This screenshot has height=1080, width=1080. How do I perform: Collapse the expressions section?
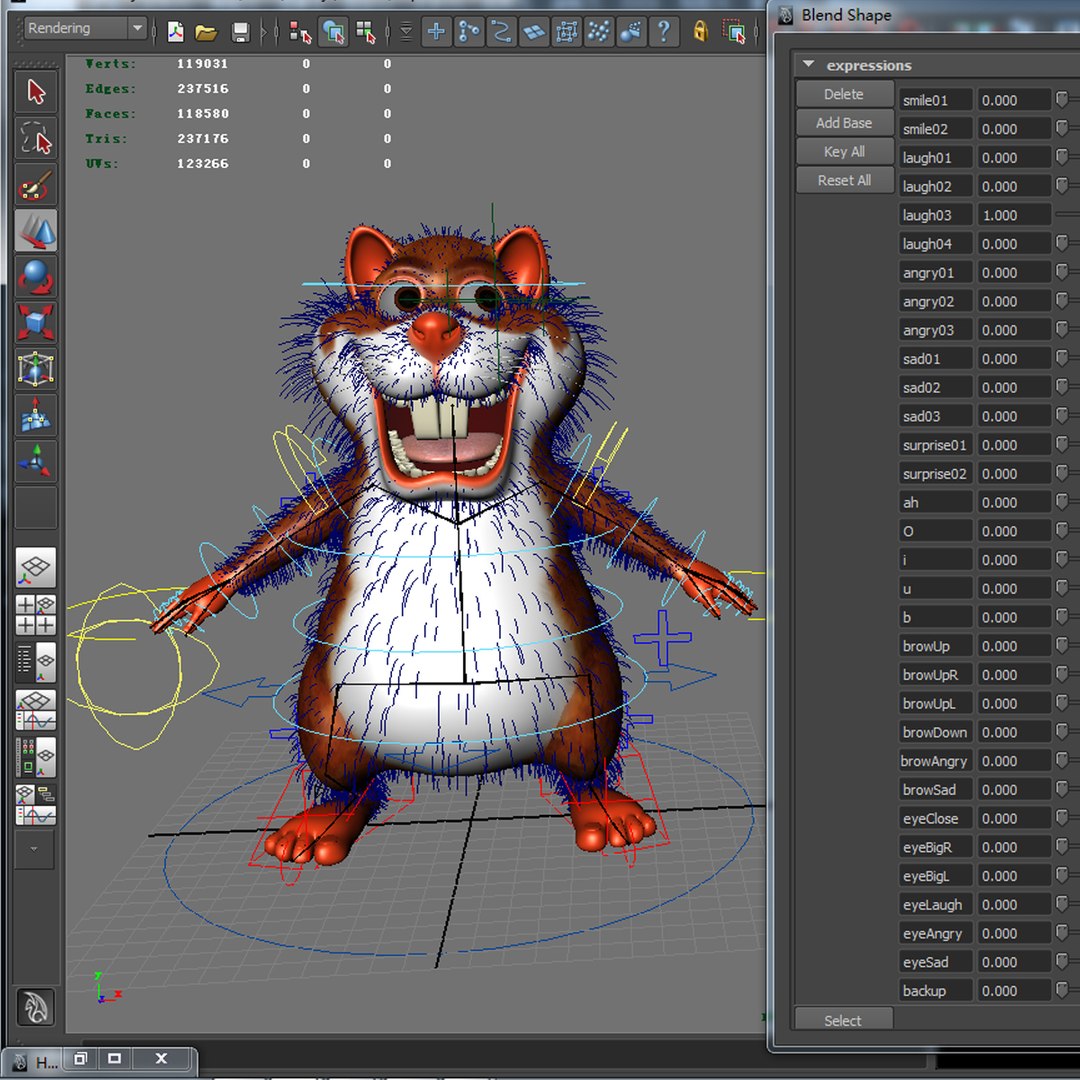pyautogui.click(x=809, y=64)
